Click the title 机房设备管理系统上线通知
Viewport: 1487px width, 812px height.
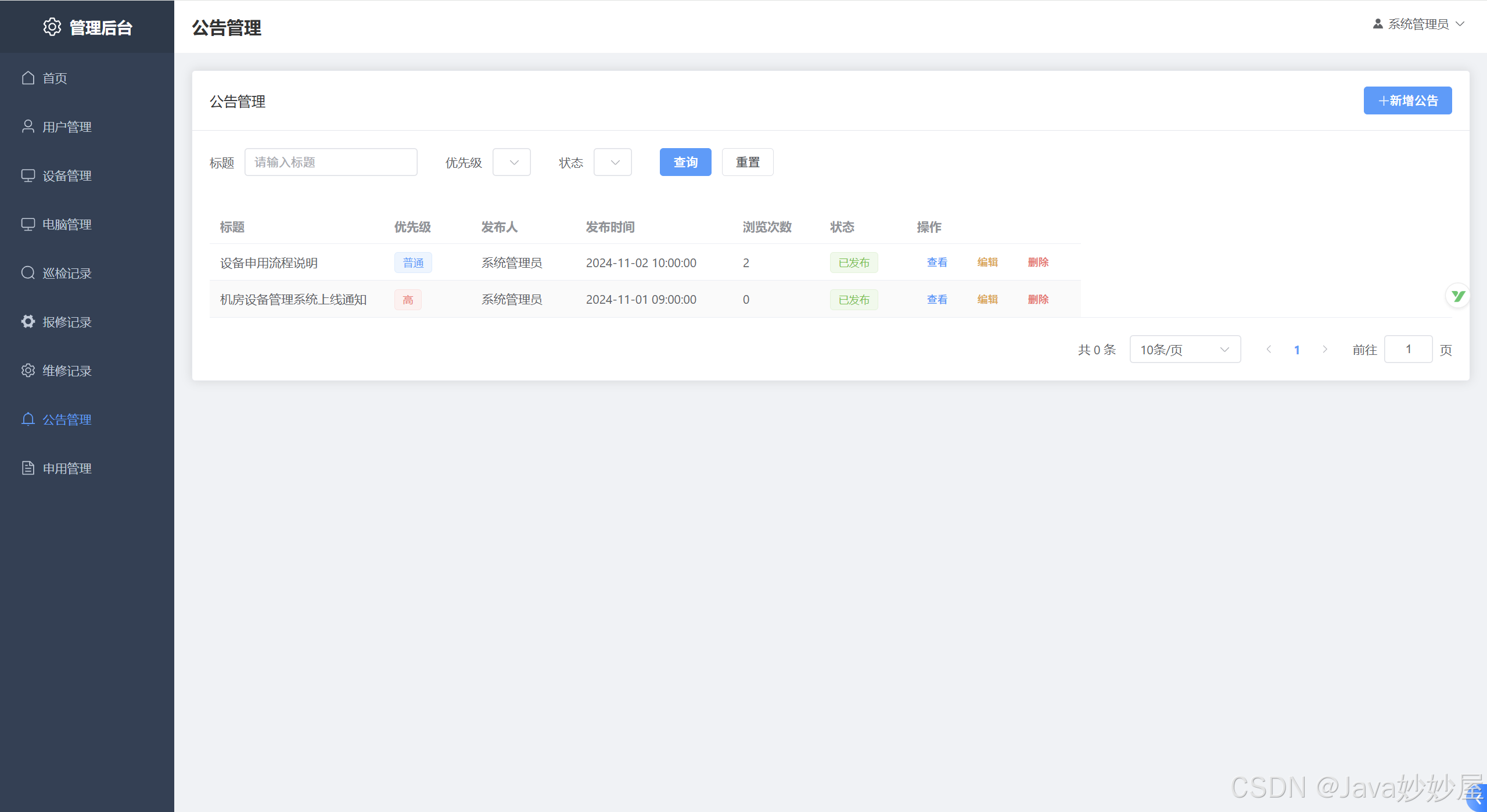tap(293, 299)
